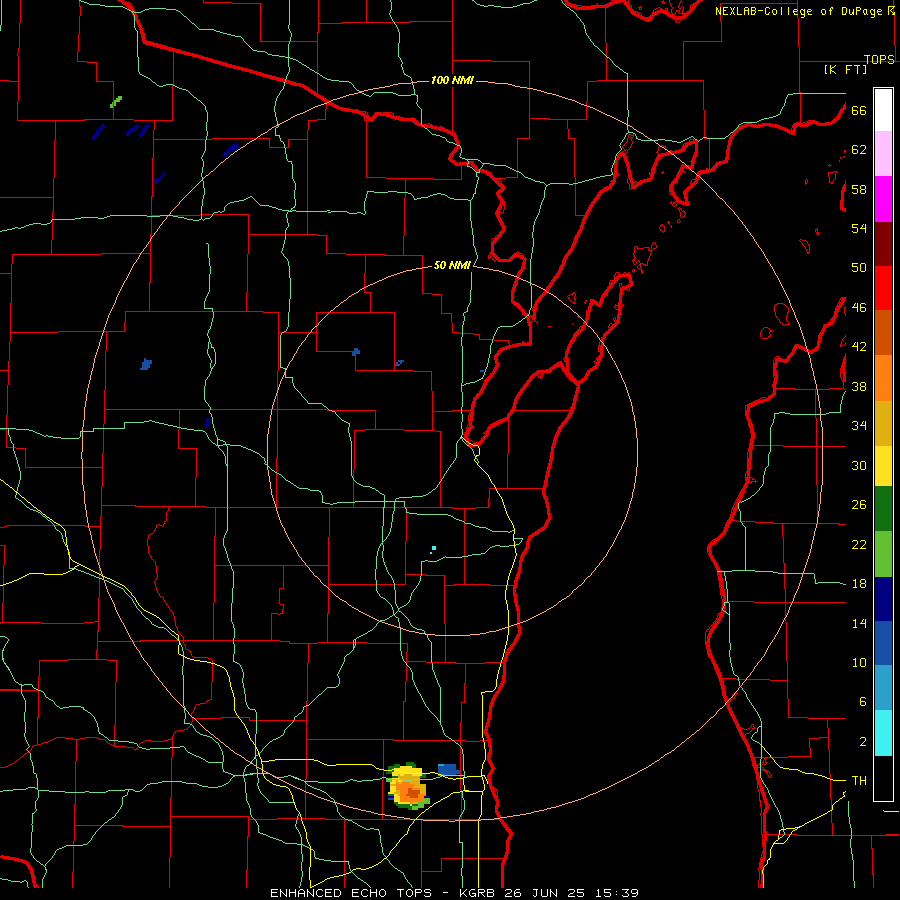900x900 pixels.
Task: Click legend value '54'
Action: tap(859, 228)
